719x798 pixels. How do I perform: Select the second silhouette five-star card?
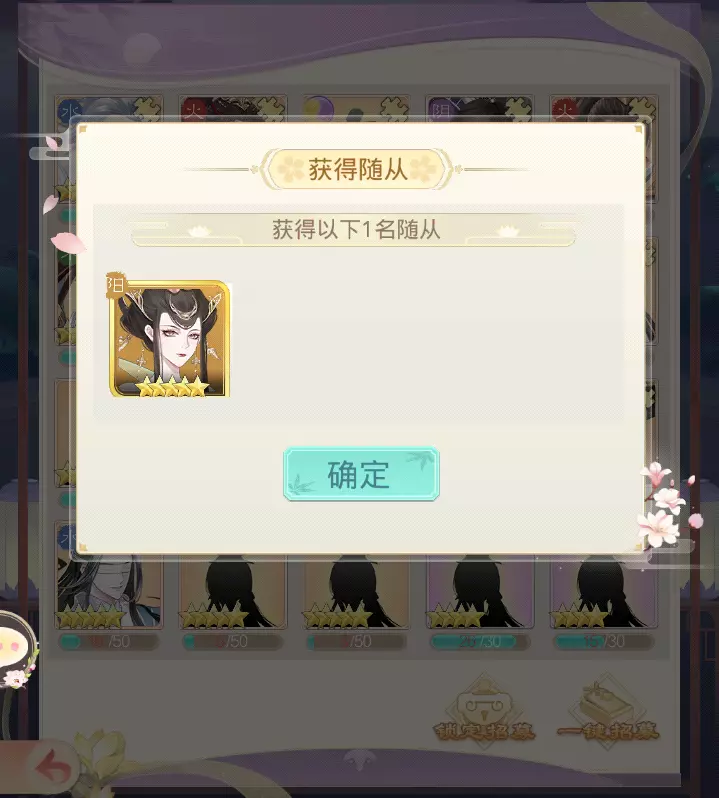[233, 591]
